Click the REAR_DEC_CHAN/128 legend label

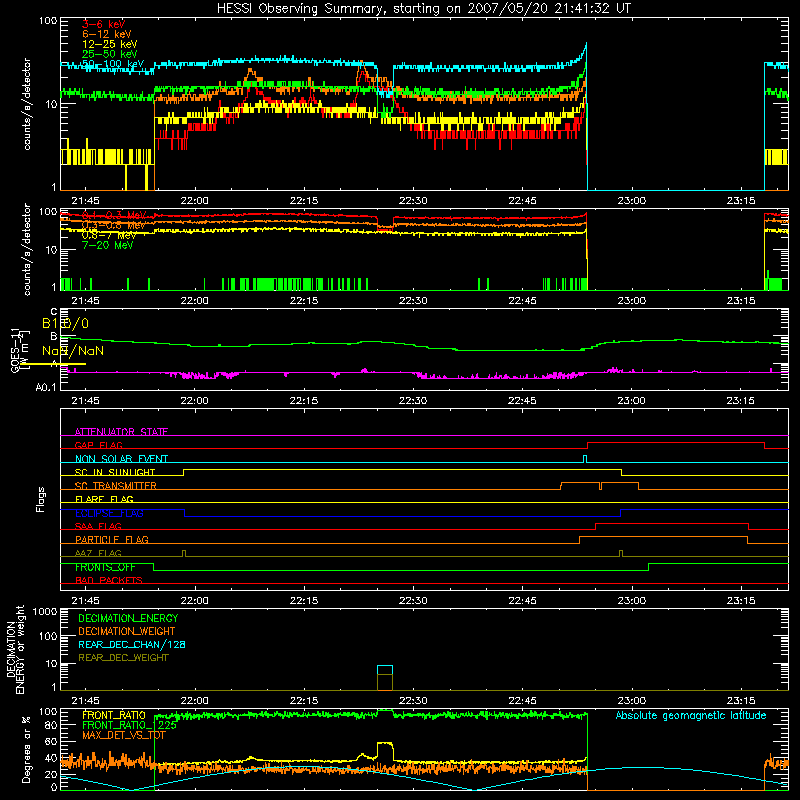(132, 644)
